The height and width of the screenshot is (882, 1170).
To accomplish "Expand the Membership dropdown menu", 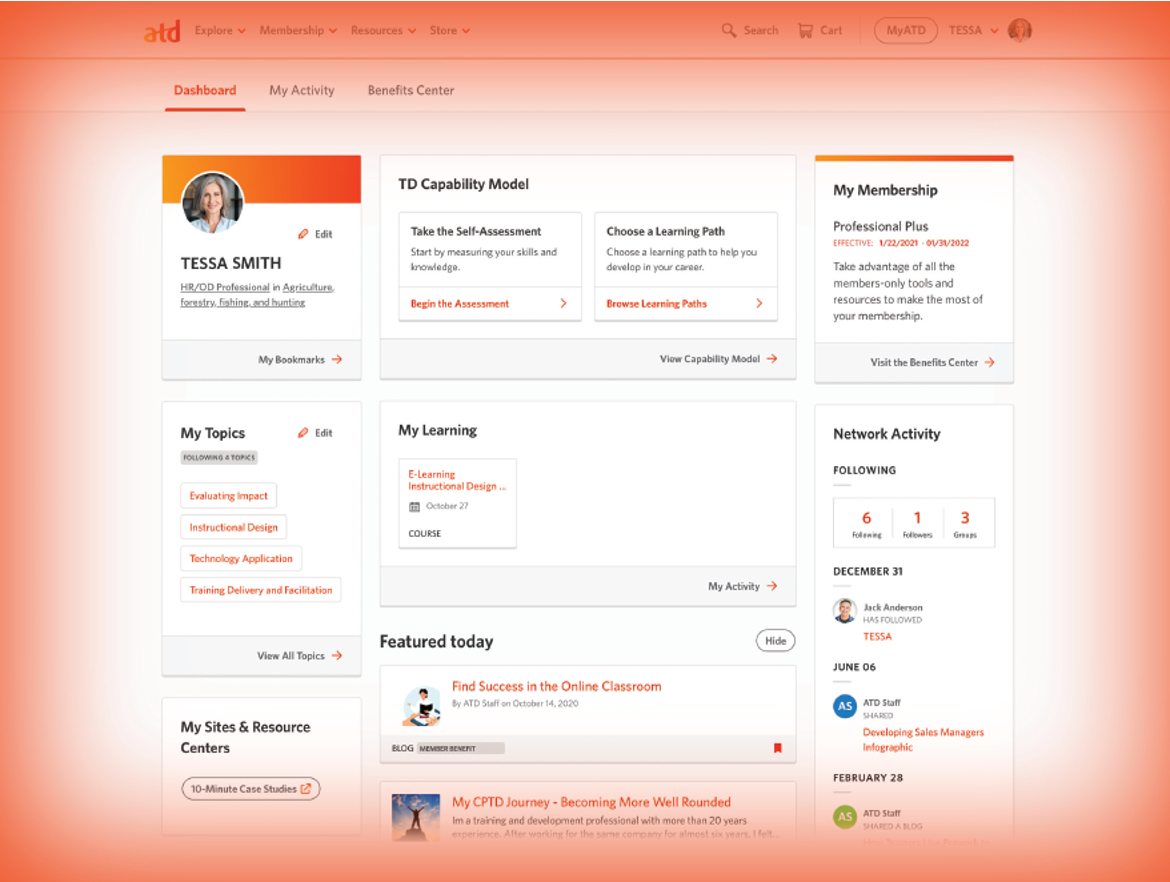I will click(x=298, y=31).
